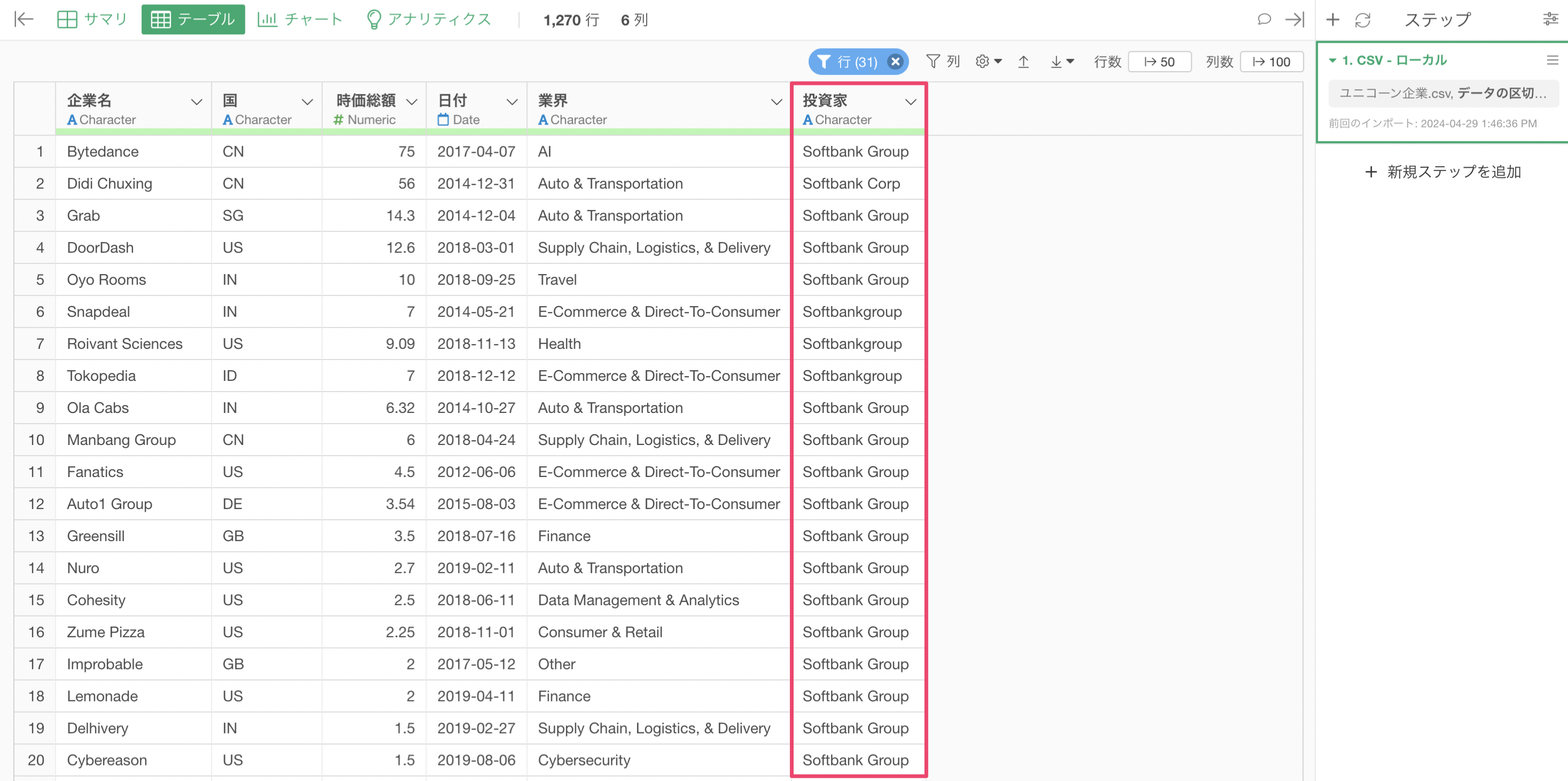Screen dimensions: 1568x781
Task: Open 日付 column menu chevron
Action: [512, 101]
